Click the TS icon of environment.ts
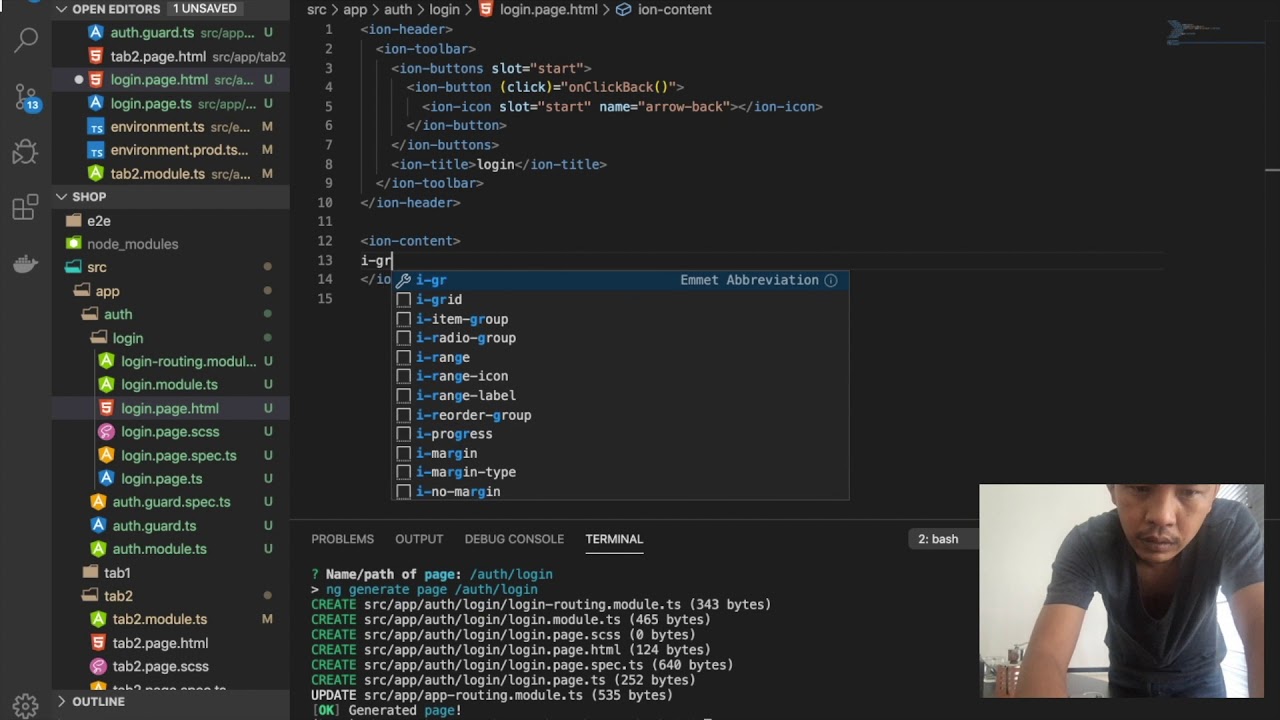Screen dimensions: 1280x720 pyautogui.click(x=96, y=127)
